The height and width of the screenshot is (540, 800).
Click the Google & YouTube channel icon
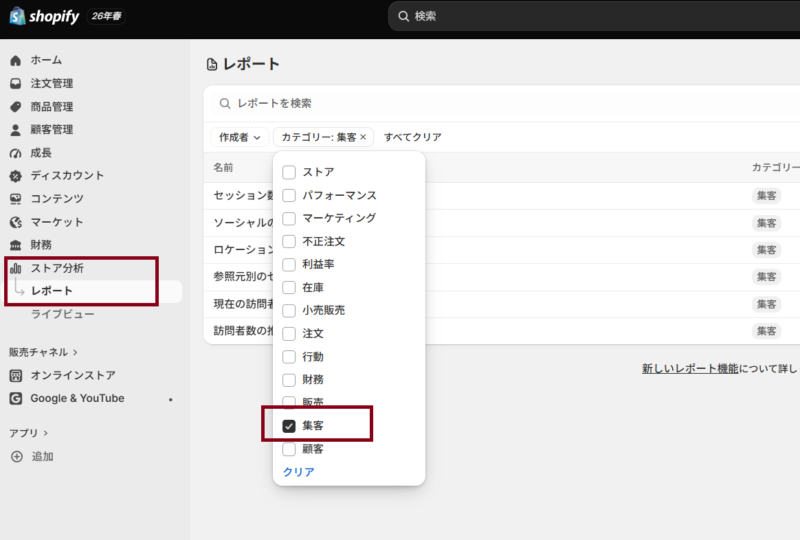(16, 399)
